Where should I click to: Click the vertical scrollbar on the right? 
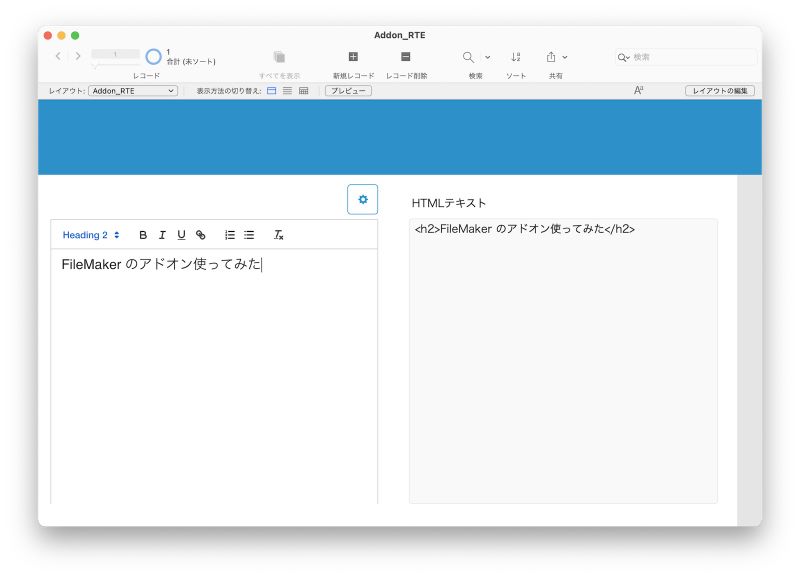click(749, 350)
